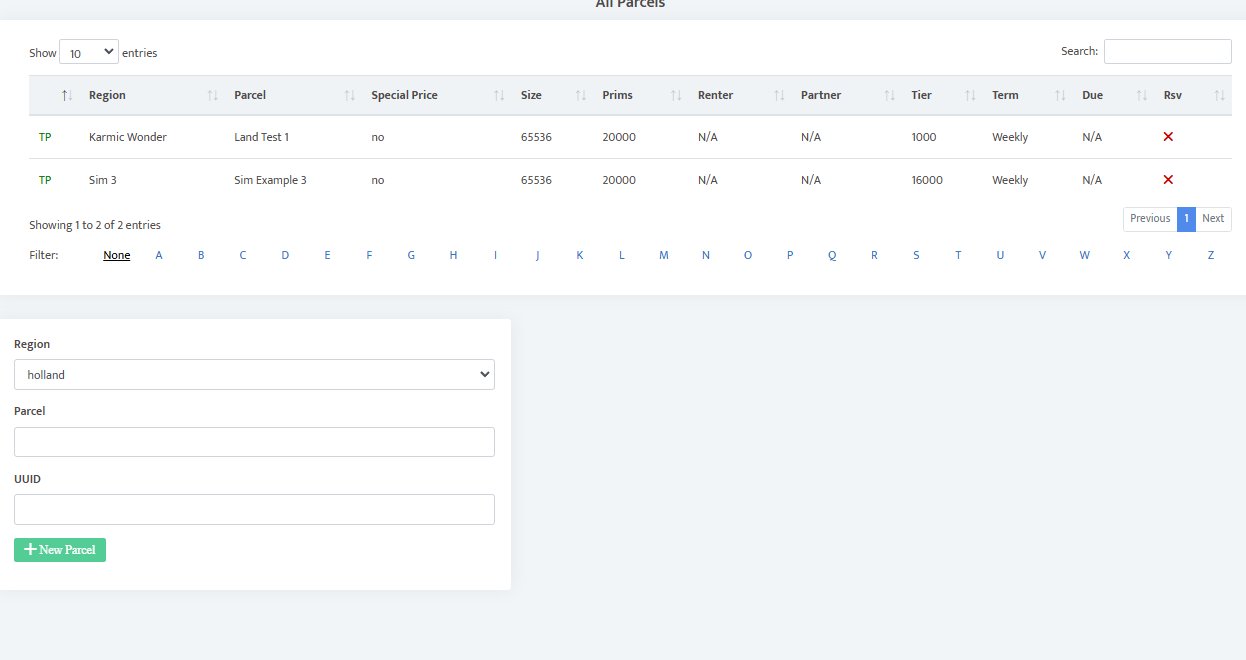Sort the table by Parcel column
1246x660 pixels.
click(x=349, y=95)
